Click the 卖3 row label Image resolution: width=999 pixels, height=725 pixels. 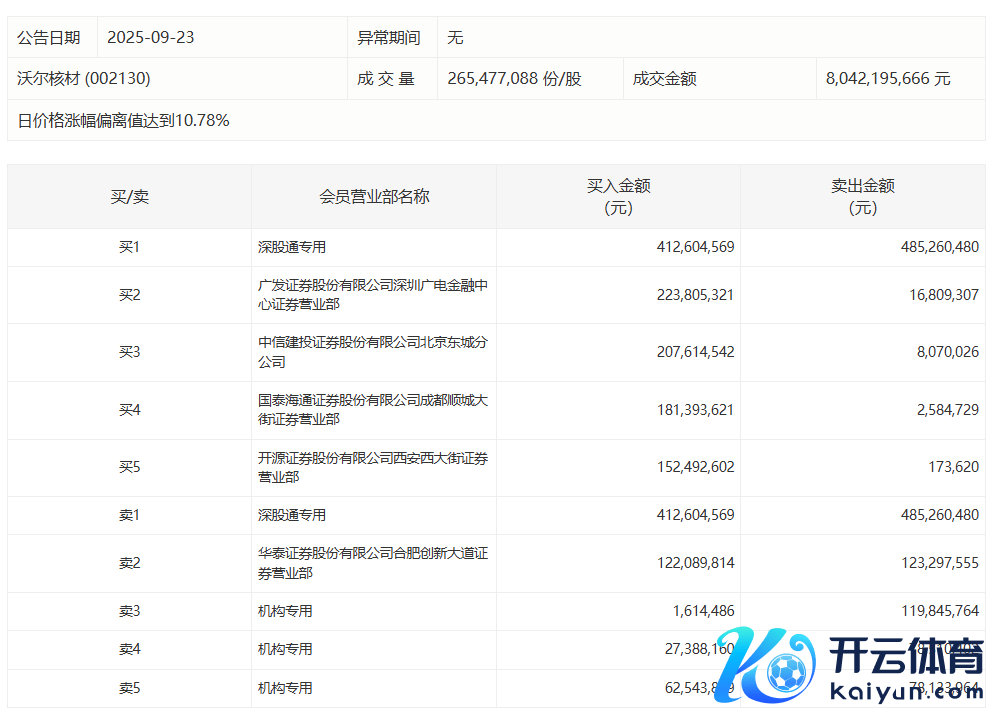(129, 611)
